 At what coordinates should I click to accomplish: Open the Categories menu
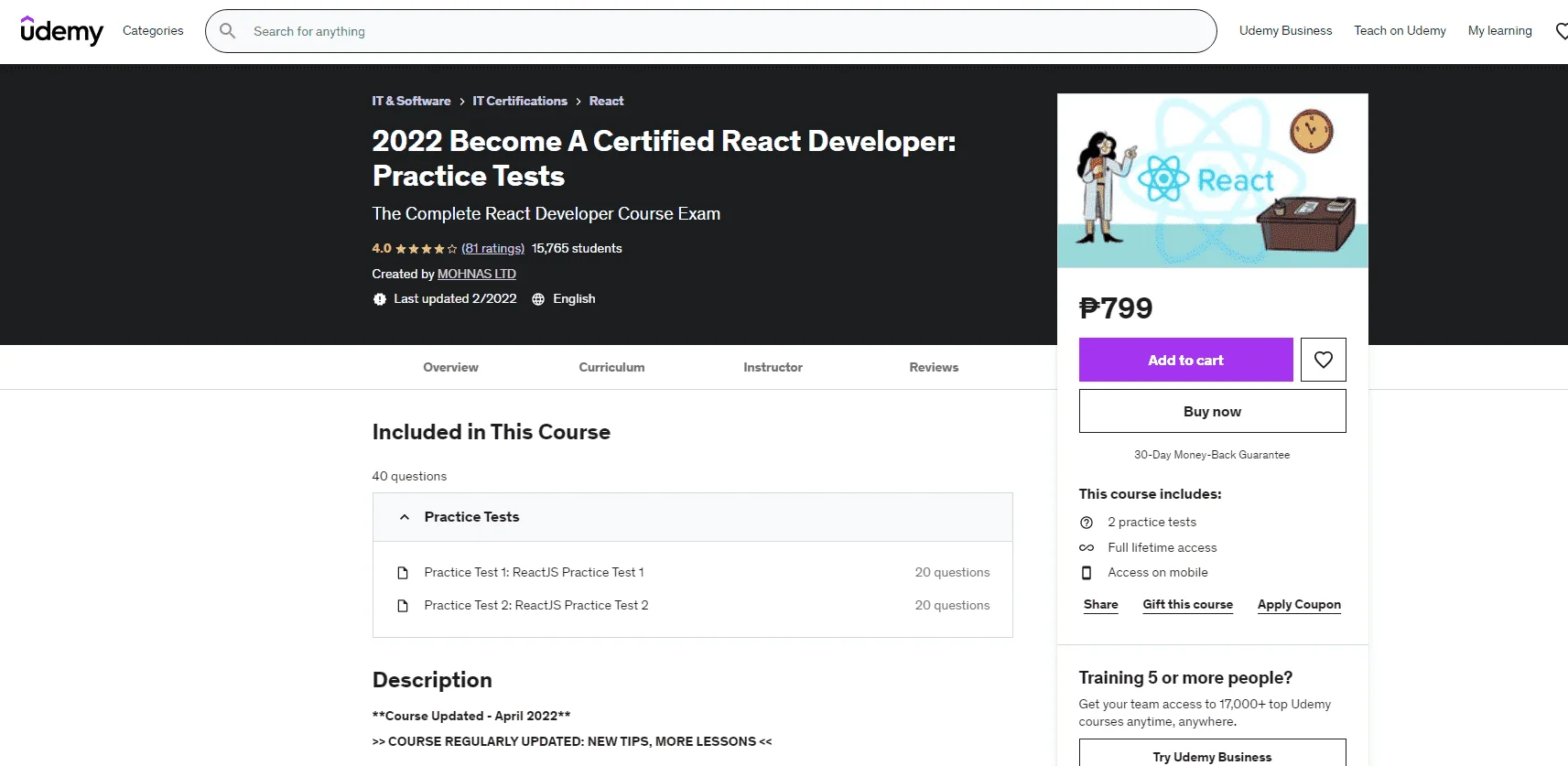click(153, 31)
